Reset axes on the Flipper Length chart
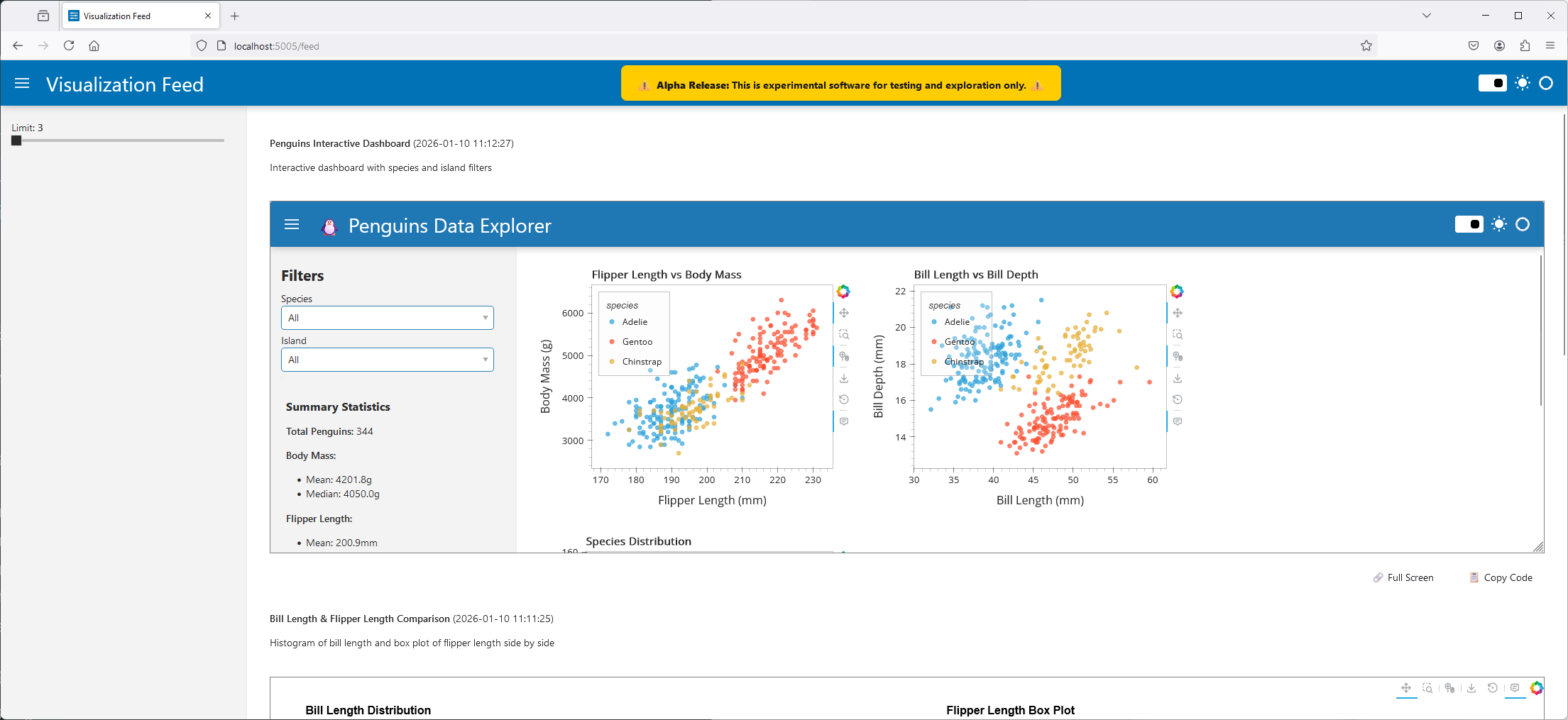This screenshot has width=1568, height=720. tap(844, 399)
